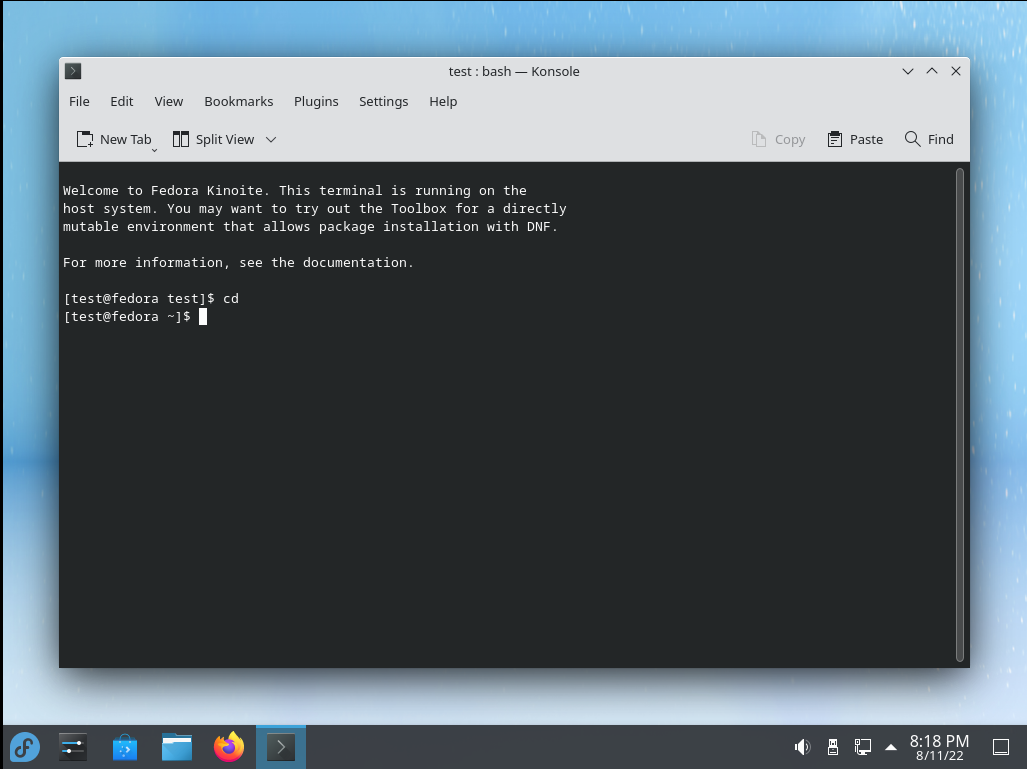Open the File menu
Screen dimensions: 1027x769
pyautogui.click(x=79, y=102)
